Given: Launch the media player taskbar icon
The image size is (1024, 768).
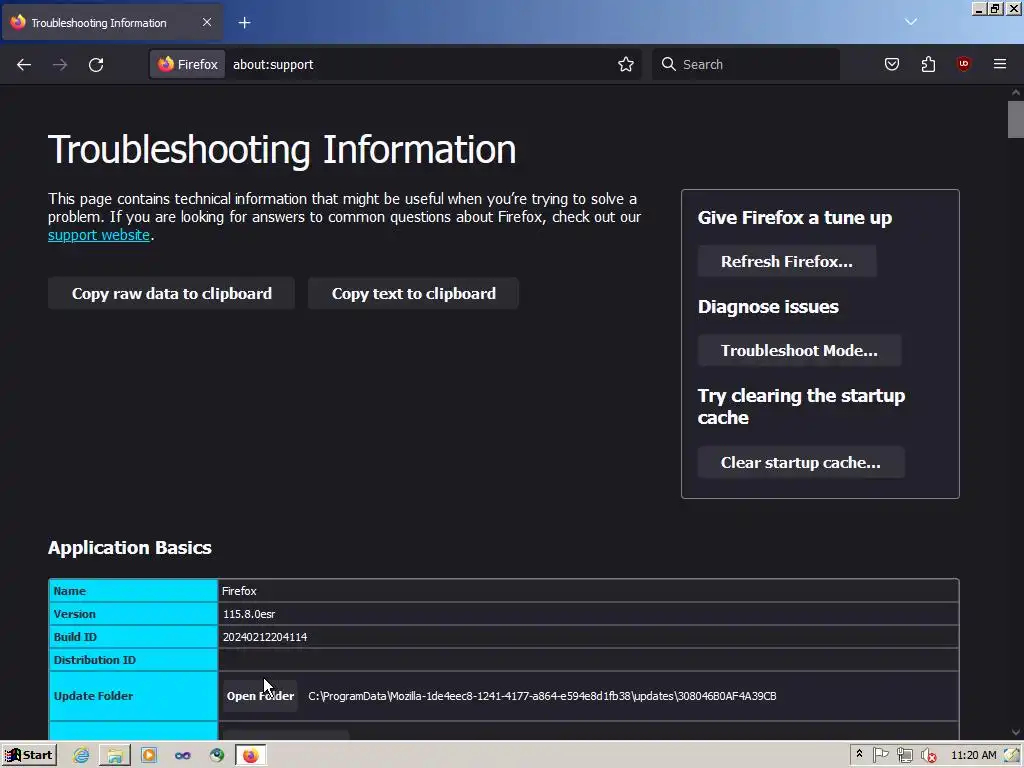Looking at the screenshot, I should coord(149,755).
